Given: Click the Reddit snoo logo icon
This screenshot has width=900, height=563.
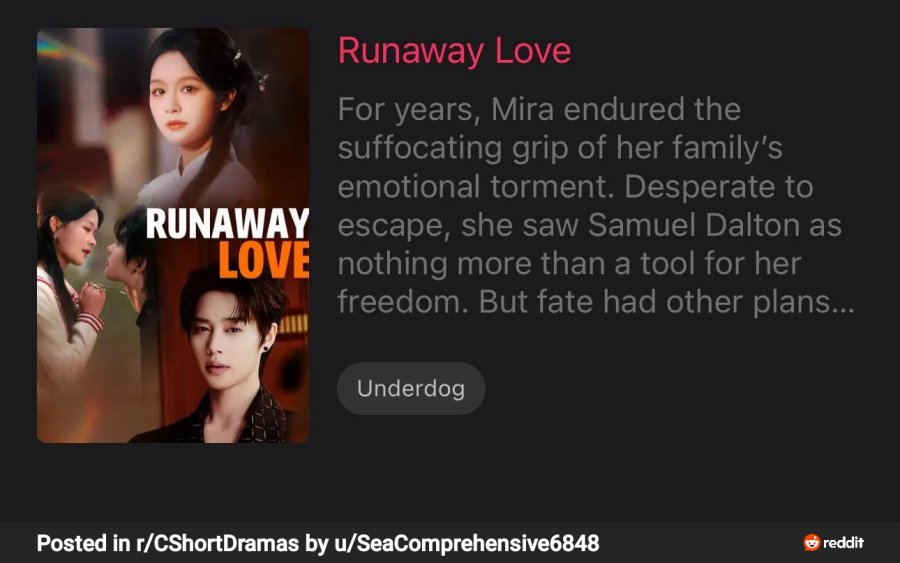Looking at the screenshot, I should (812, 542).
